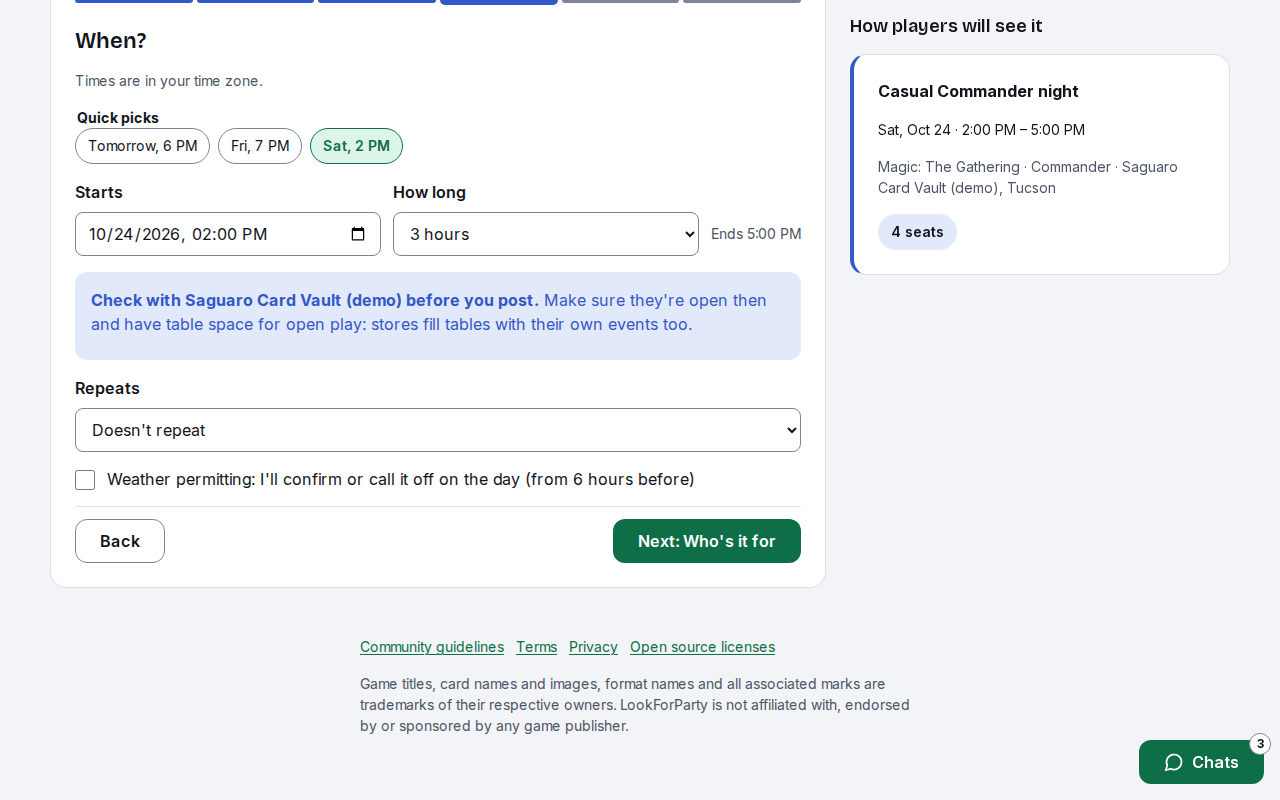Select the "When?" heading
This screenshot has height=800, width=1280.
111,41
